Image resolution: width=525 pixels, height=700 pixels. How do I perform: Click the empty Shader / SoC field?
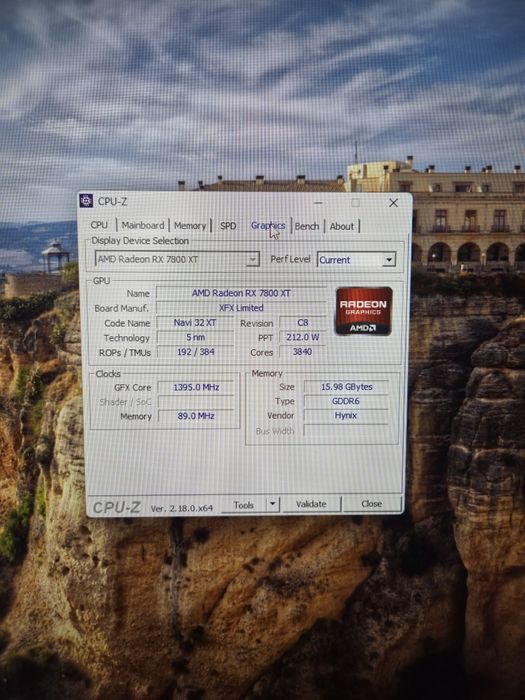[x=196, y=402]
